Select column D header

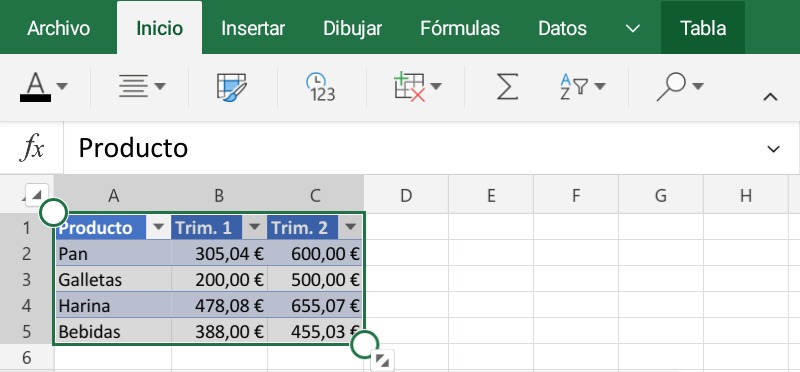(406, 195)
